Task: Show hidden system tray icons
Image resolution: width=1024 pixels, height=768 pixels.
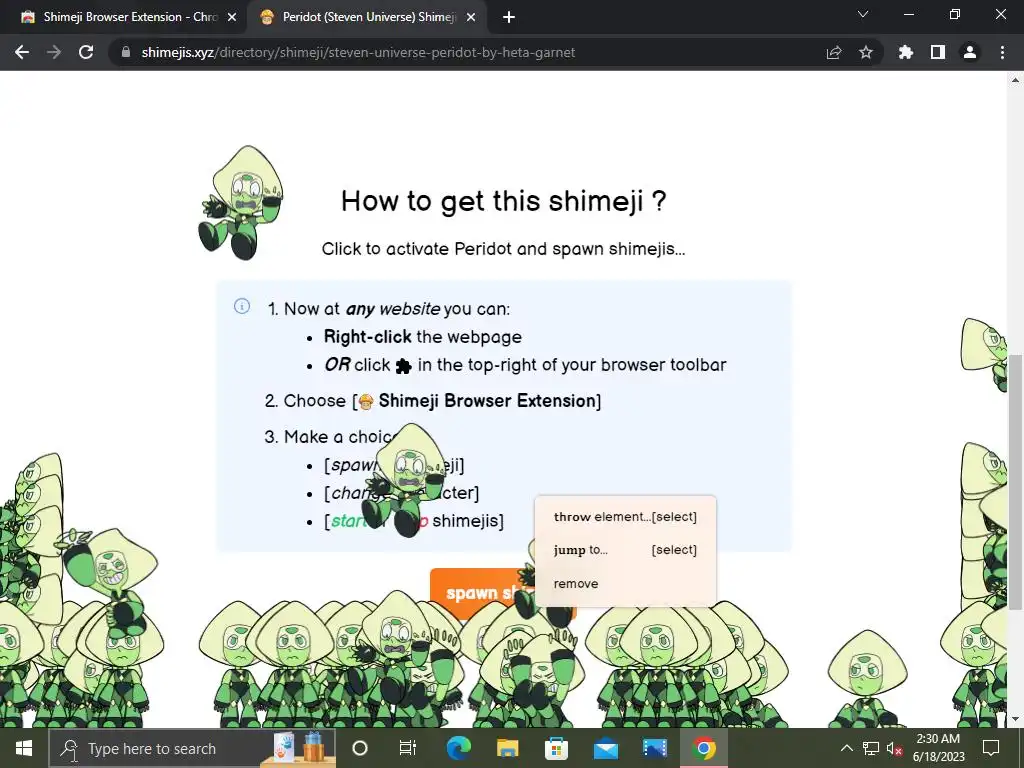Action: (x=846, y=748)
